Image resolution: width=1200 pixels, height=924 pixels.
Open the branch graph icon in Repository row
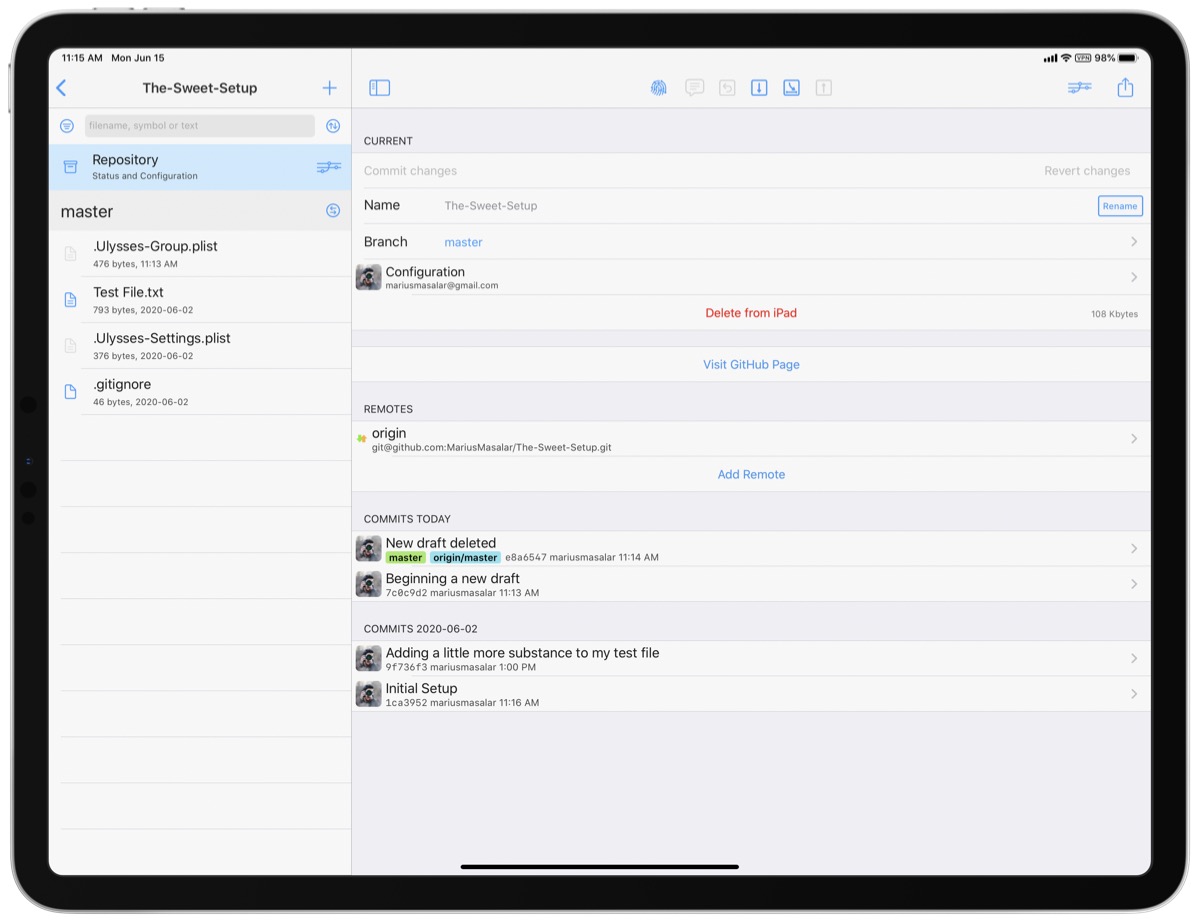[329, 167]
